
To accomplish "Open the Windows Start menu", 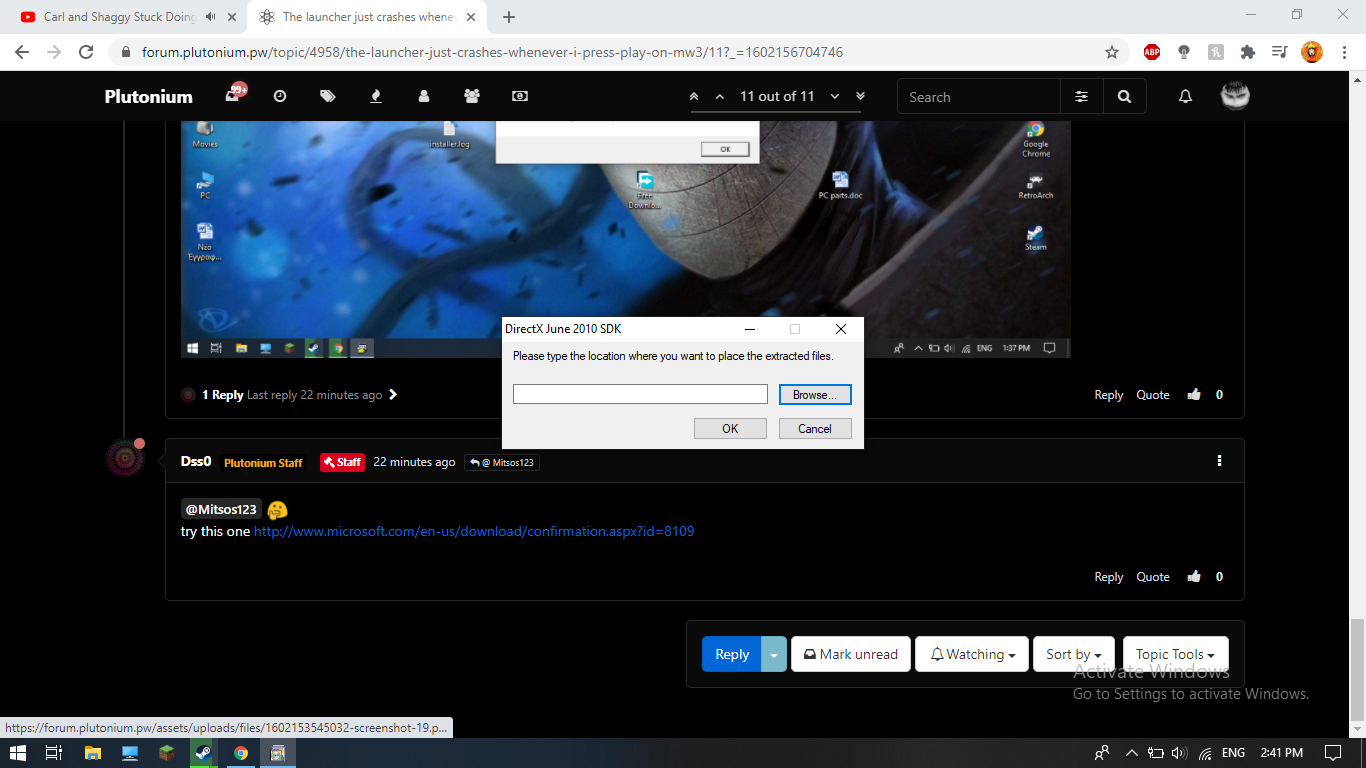I will (18, 753).
